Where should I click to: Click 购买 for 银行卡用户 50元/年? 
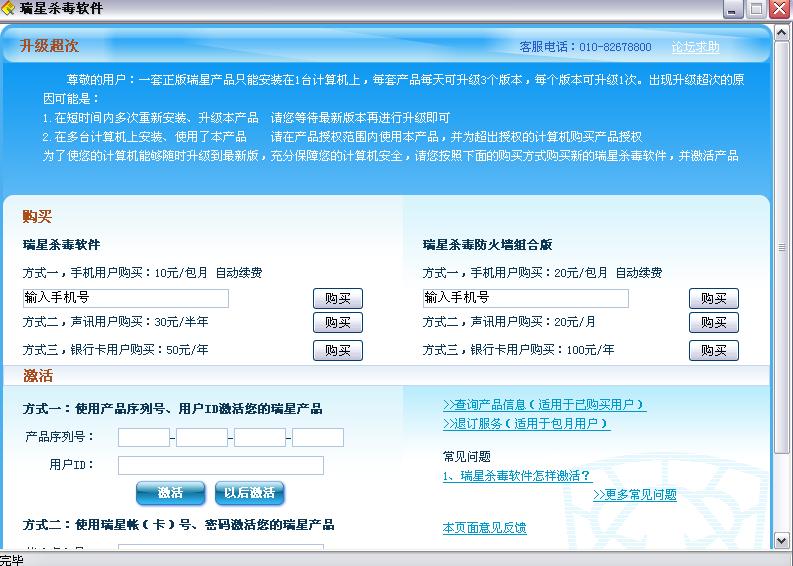[338, 350]
